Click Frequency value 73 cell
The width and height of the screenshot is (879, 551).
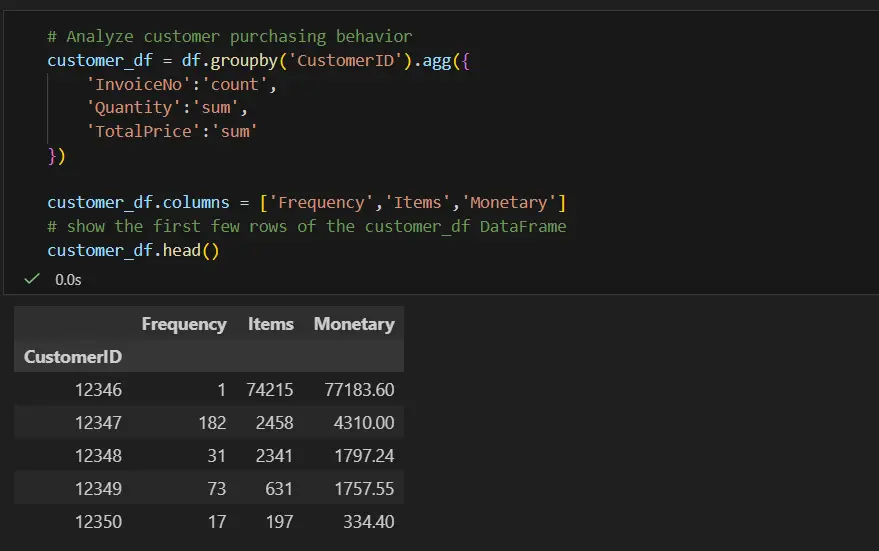[216, 489]
